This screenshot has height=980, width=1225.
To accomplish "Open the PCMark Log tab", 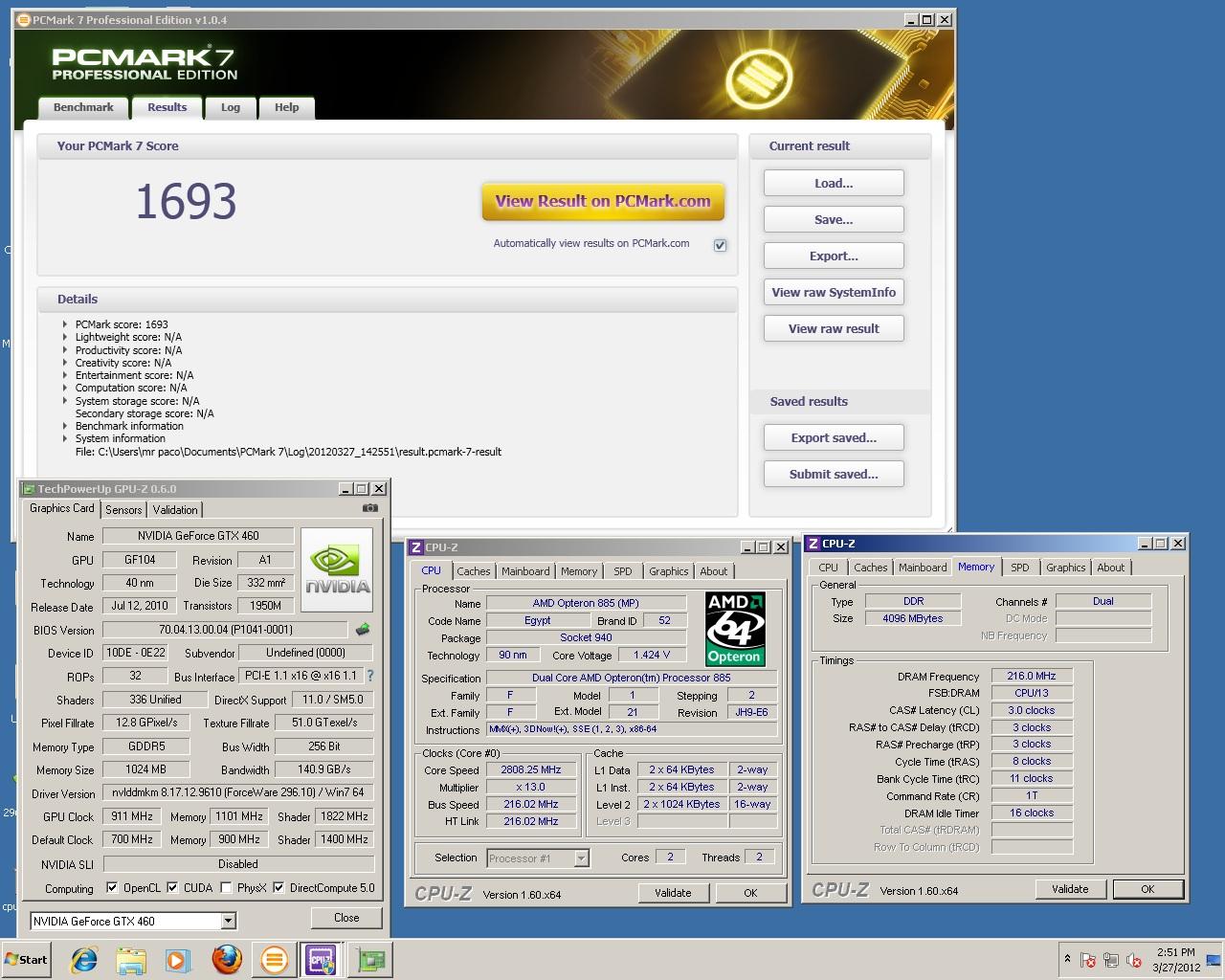I will coord(231,107).
